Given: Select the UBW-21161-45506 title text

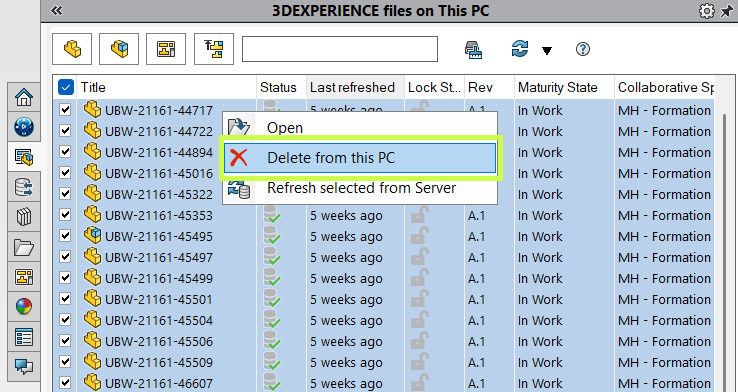Looking at the screenshot, I should tap(159, 341).
